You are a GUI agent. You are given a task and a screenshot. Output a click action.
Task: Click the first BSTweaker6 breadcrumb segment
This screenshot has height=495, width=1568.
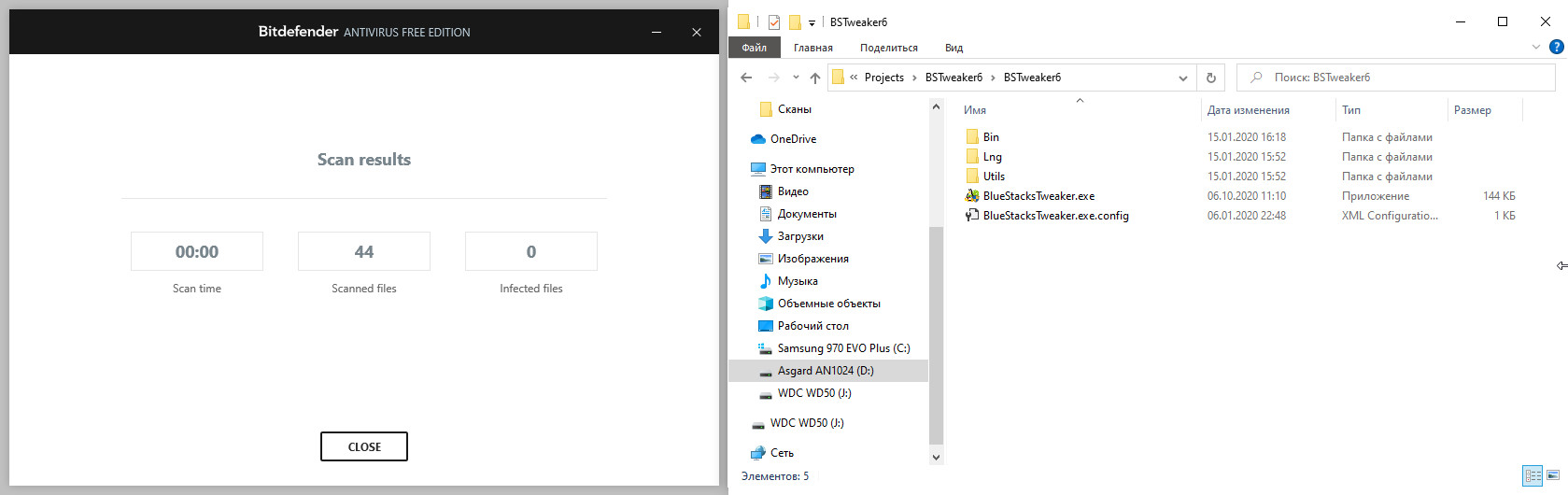(x=954, y=78)
